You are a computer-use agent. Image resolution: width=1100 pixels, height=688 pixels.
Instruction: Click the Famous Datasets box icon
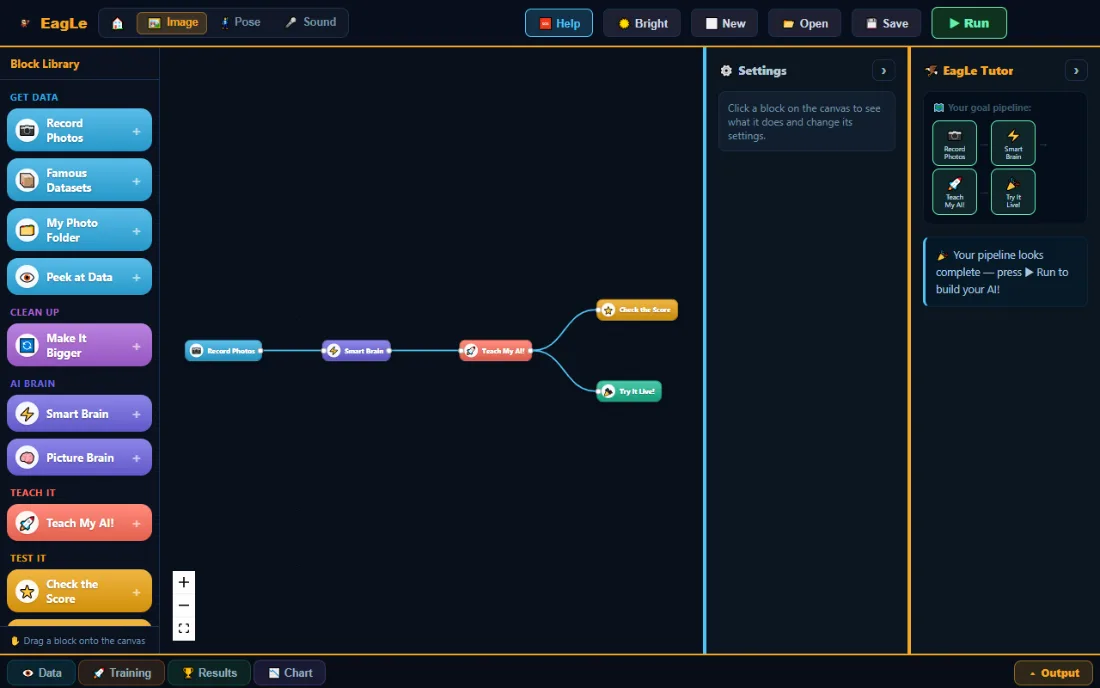click(27, 180)
